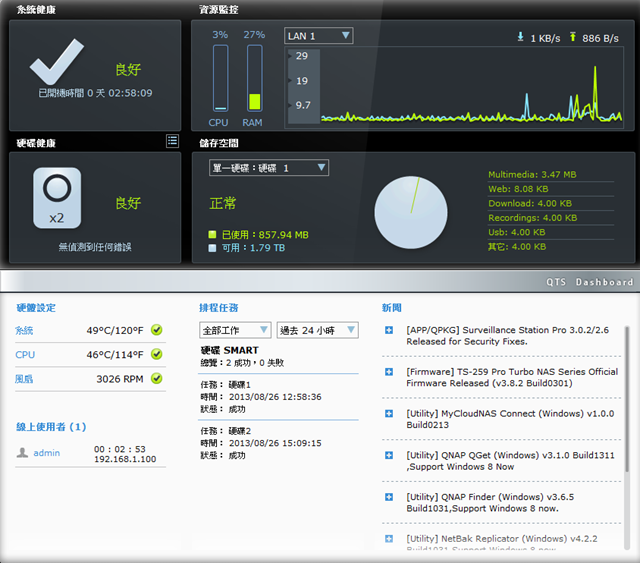This screenshot has height=563, width=640.
Task: Click the 硬體設定 section heading
Action: 36,308
